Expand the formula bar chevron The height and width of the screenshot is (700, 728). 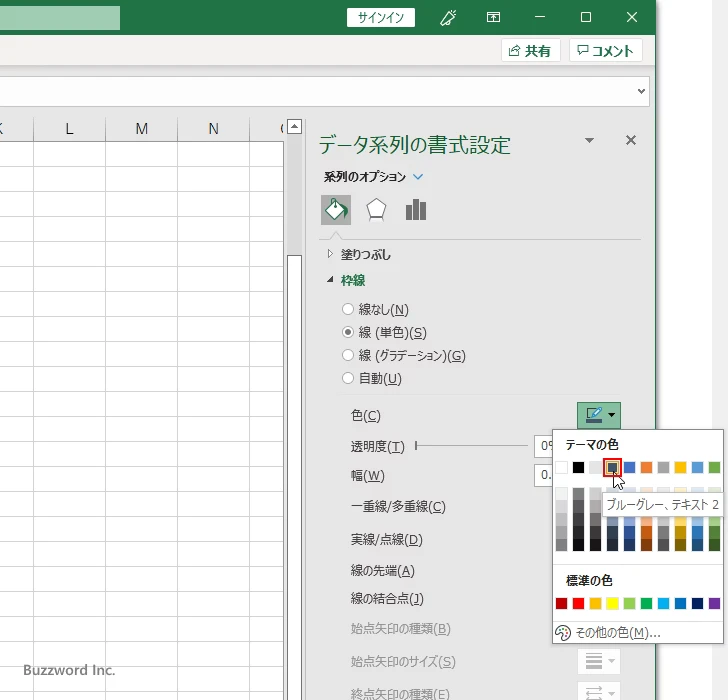[x=641, y=91]
